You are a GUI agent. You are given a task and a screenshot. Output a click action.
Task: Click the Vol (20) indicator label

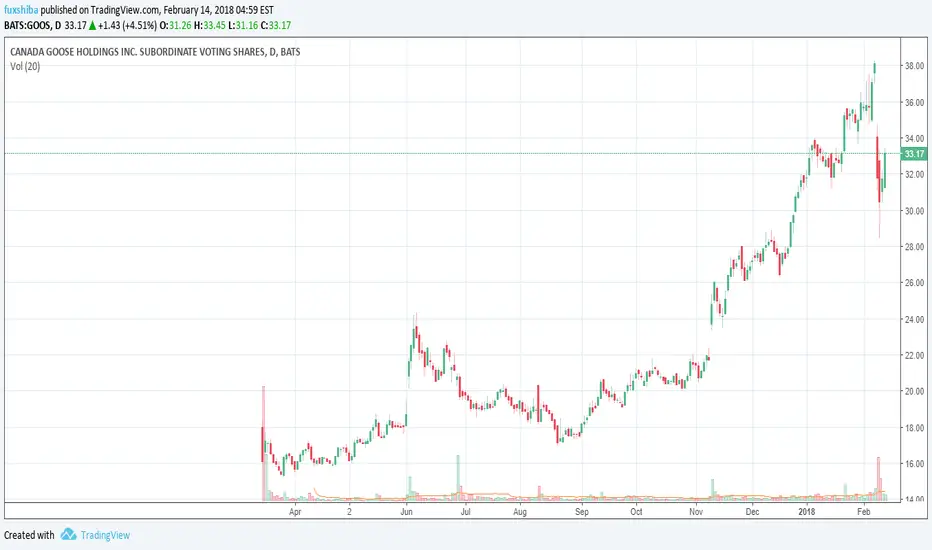pos(25,66)
